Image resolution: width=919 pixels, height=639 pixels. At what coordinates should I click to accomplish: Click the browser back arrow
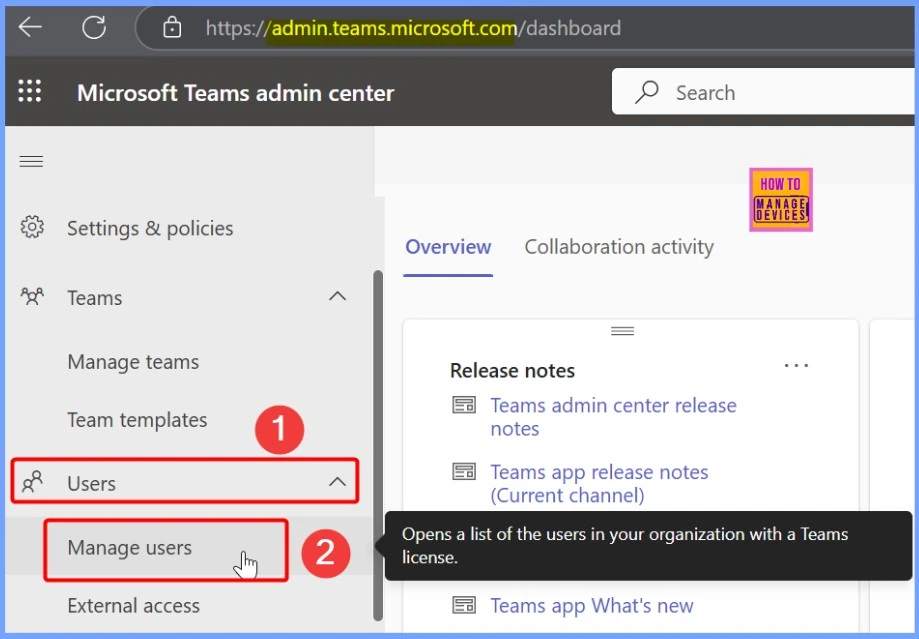[x=30, y=27]
